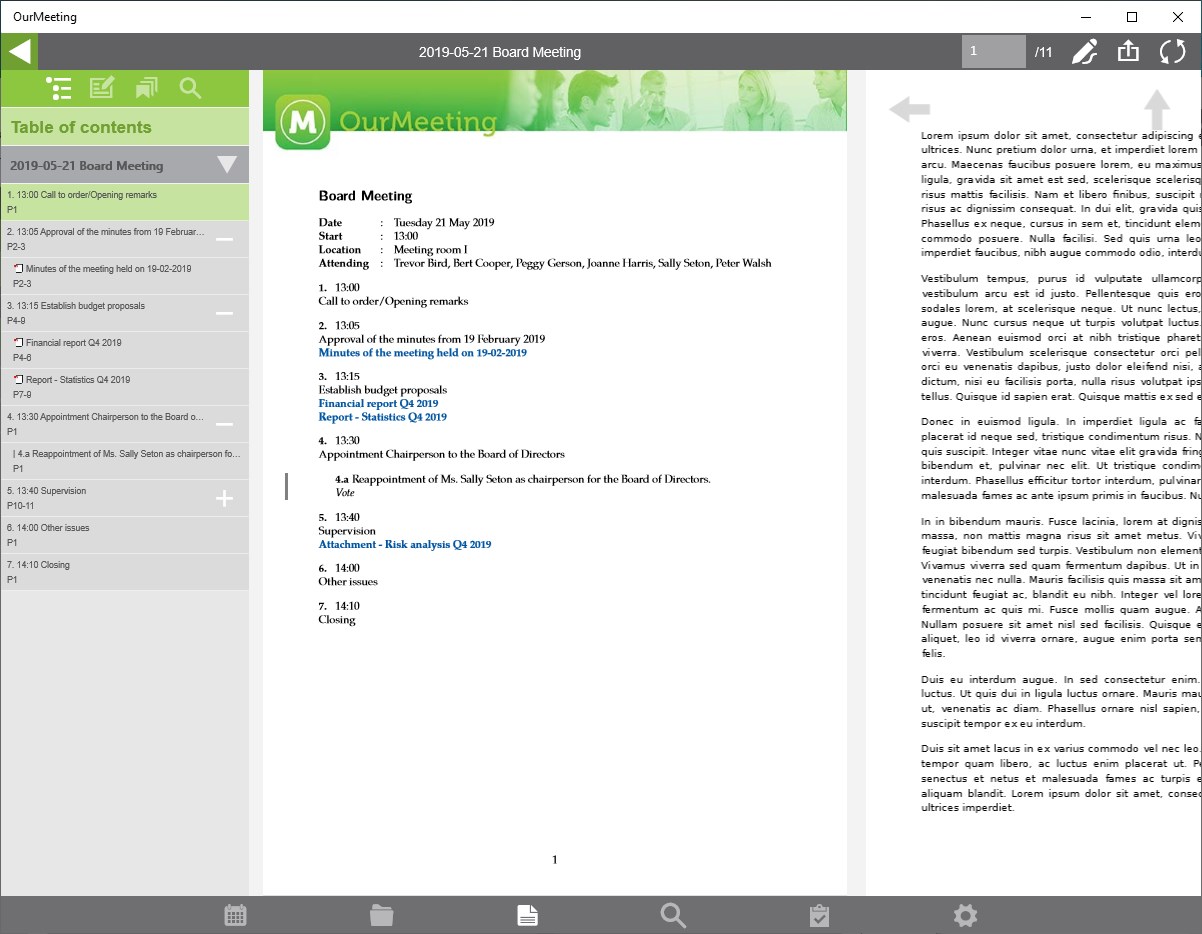Open Report - Statistics Q4 2019 in sidebar
The height and width of the screenshot is (934, 1202).
[124, 387]
